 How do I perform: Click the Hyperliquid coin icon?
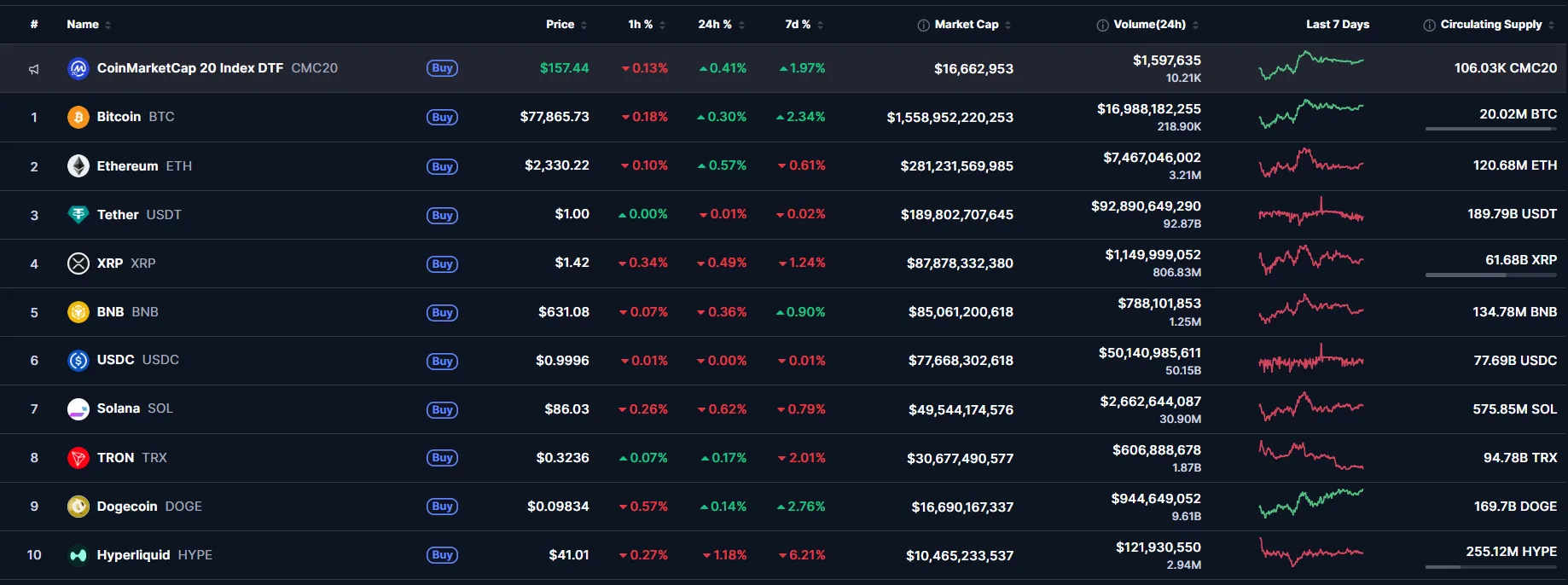click(78, 555)
